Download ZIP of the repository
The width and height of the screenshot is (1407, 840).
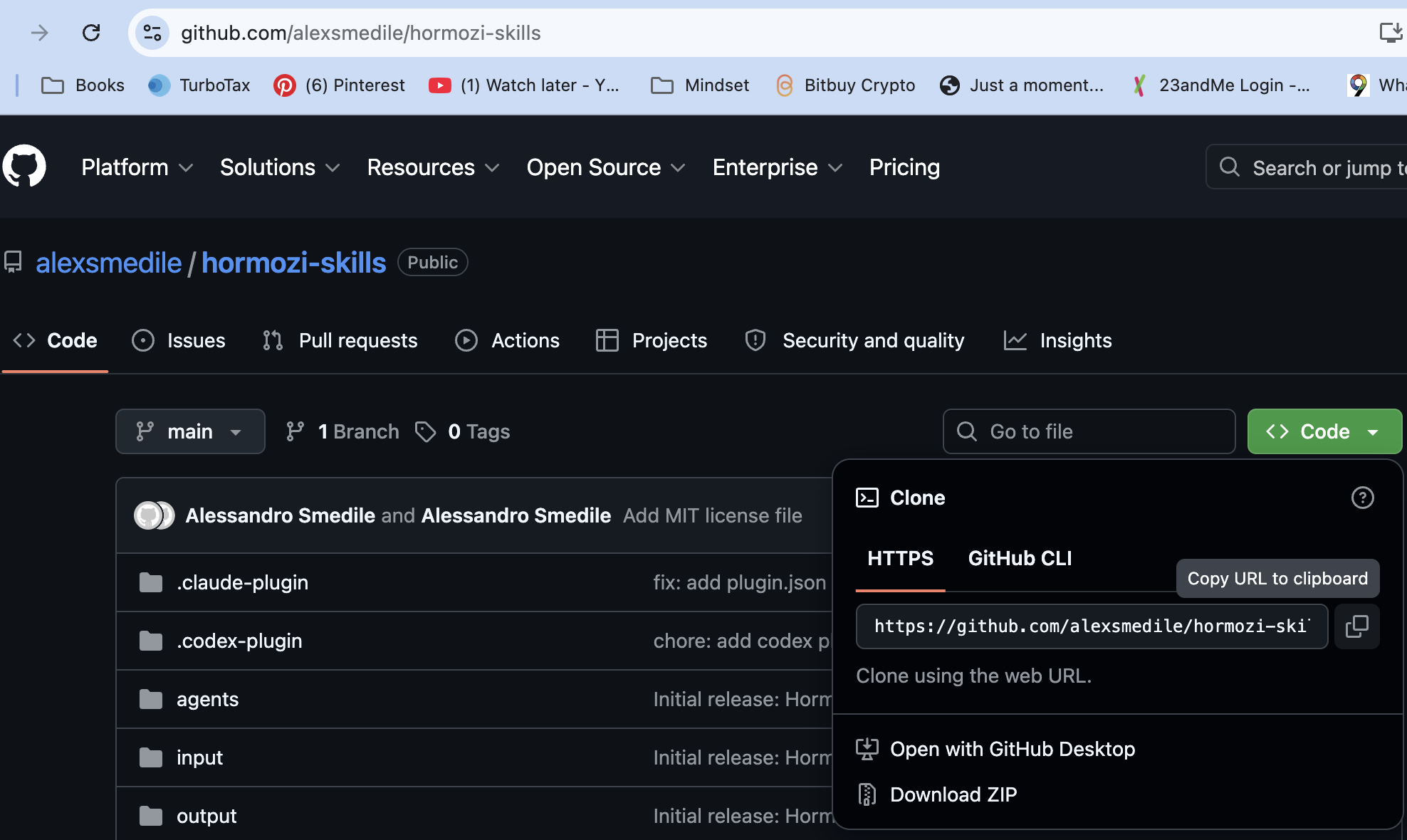pyautogui.click(x=936, y=794)
